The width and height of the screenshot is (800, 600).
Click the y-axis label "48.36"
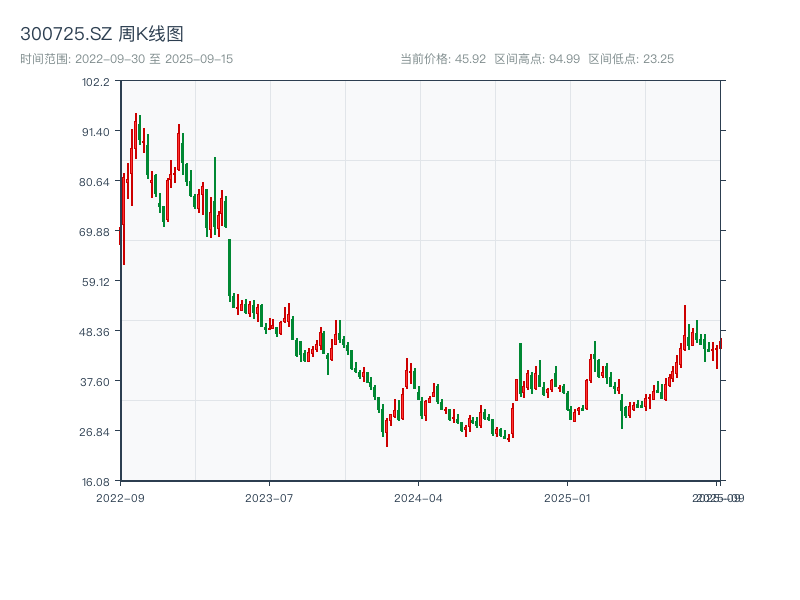94,332
